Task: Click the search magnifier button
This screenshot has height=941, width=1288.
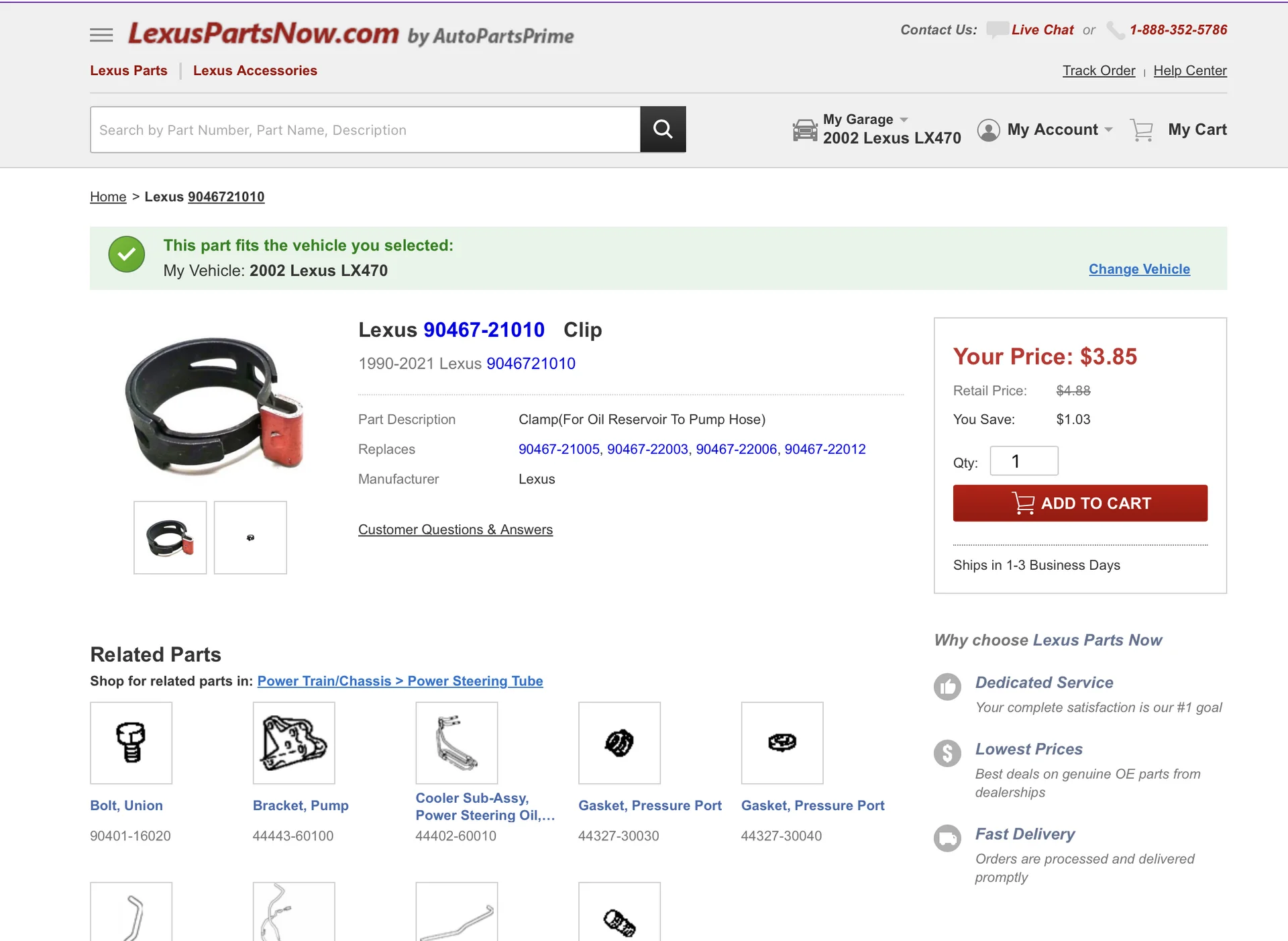Action: (663, 129)
